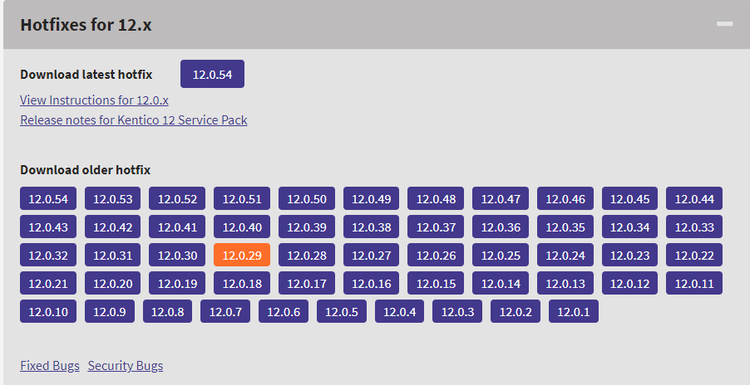
Task: Download hotfix 12.0.10
Action: click(48, 311)
